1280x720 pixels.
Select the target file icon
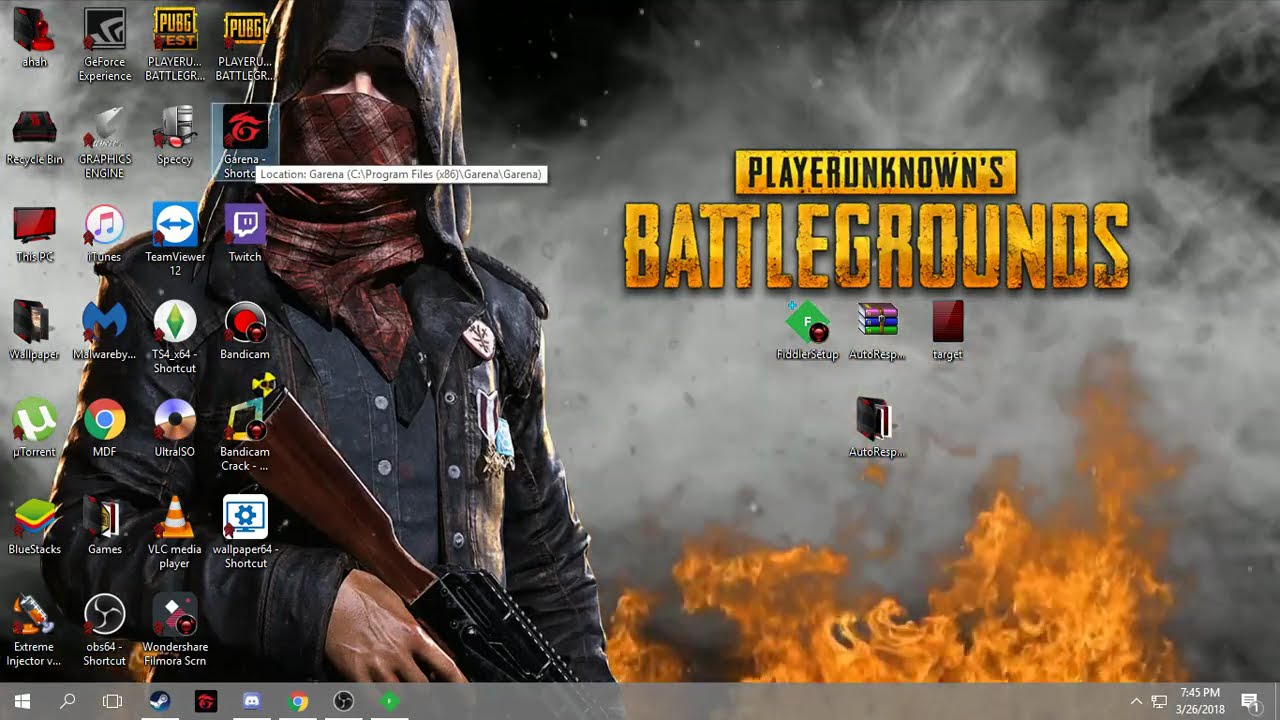947,331
